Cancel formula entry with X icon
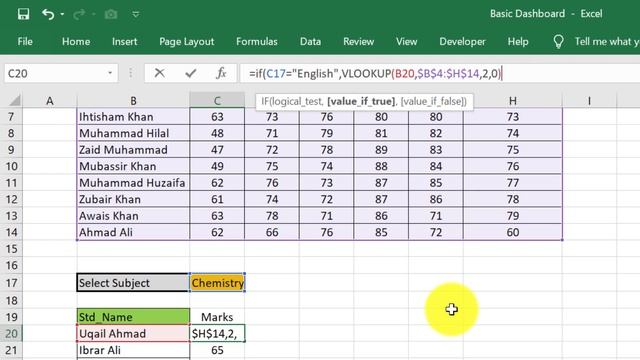The image size is (640, 360). click(160, 73)
